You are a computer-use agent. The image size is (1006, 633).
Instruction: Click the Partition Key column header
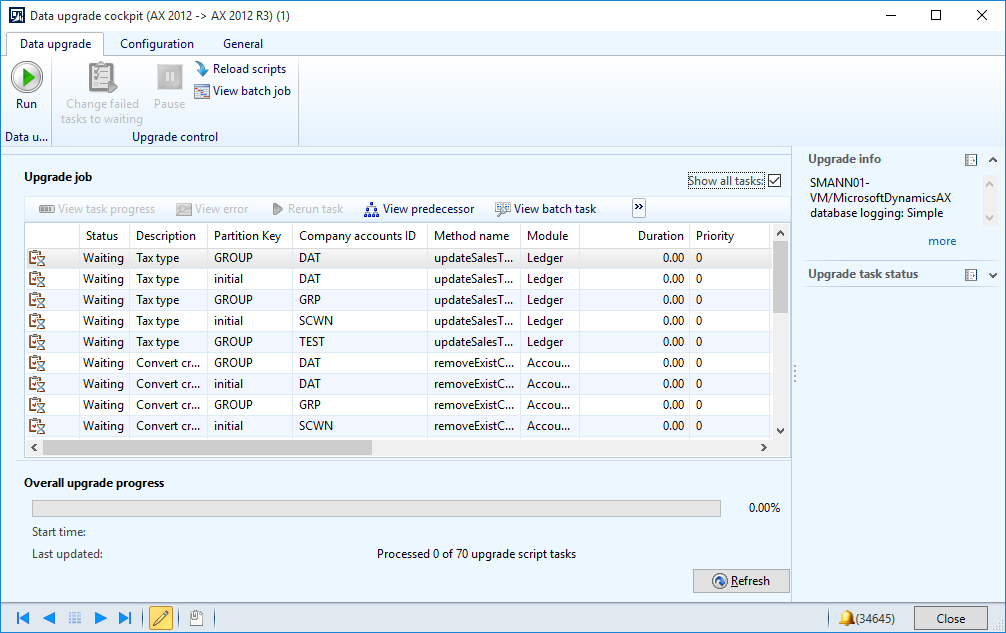[x=250, y=236]
